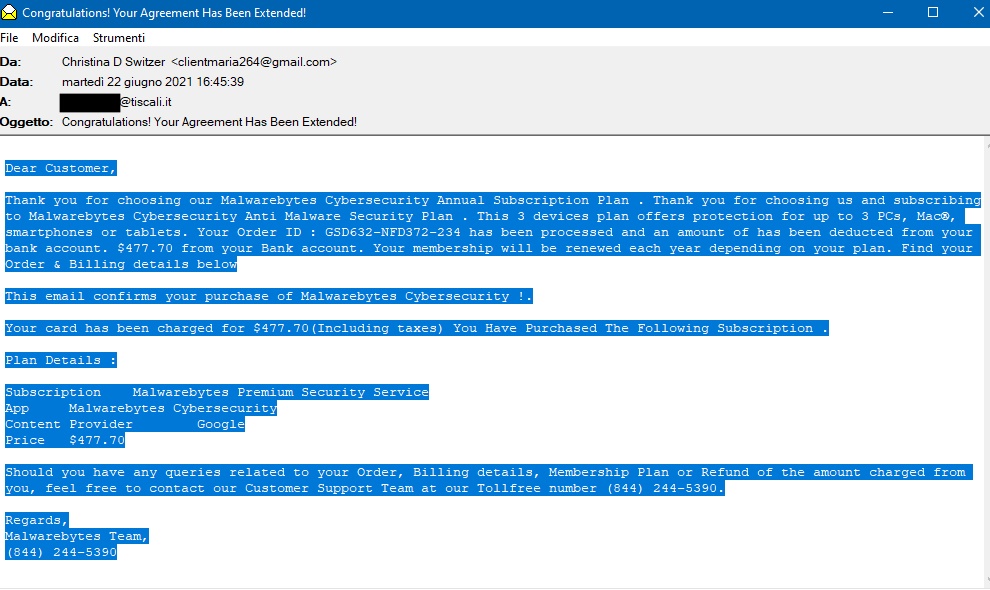This screenshot has height=590, width=990.
Task: Click 'Malwarebytes Premium Security Service' subscription value
Action: (280, 392)
